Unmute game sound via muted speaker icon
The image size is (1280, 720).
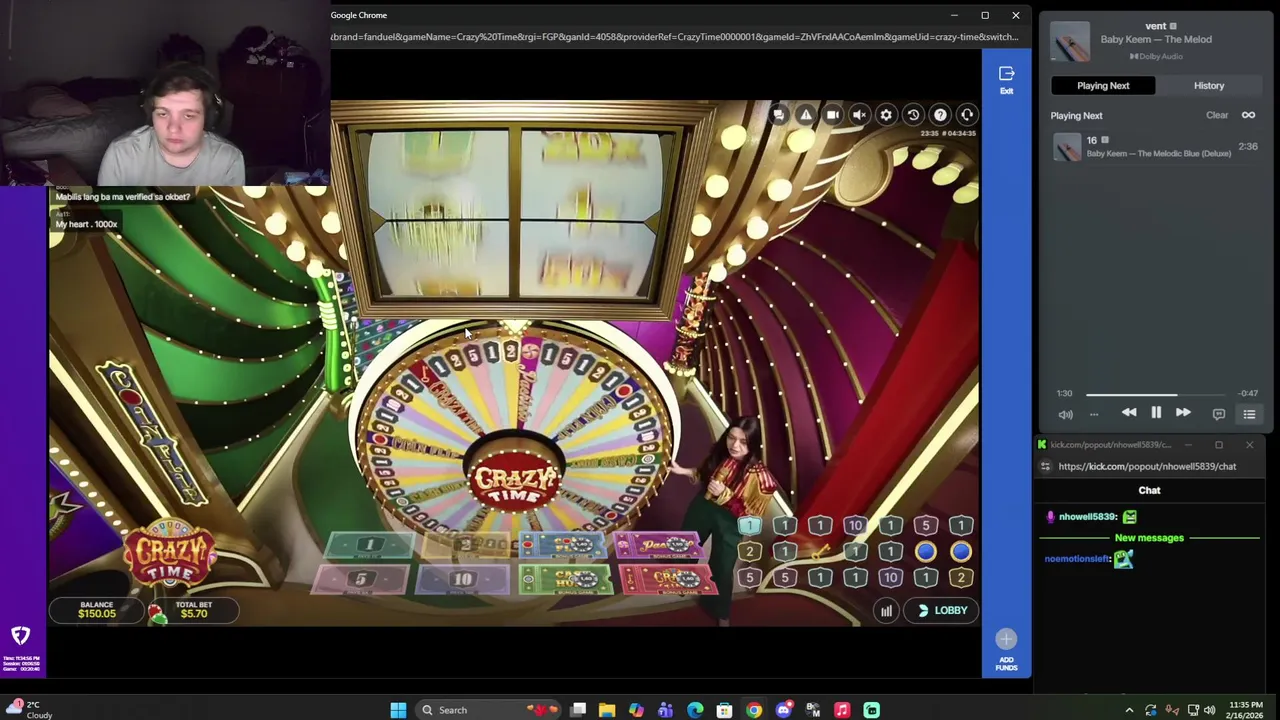tap(859, 115)
